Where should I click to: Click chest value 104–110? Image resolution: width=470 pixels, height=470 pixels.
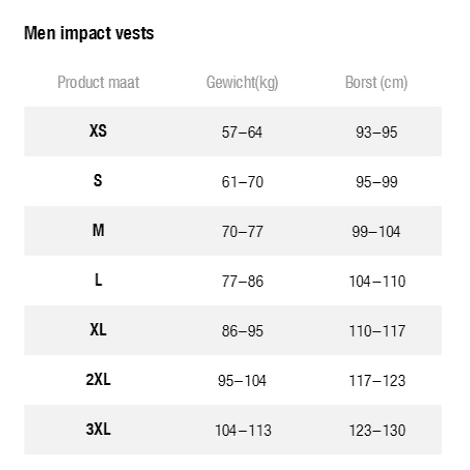[x=377, y=281]
